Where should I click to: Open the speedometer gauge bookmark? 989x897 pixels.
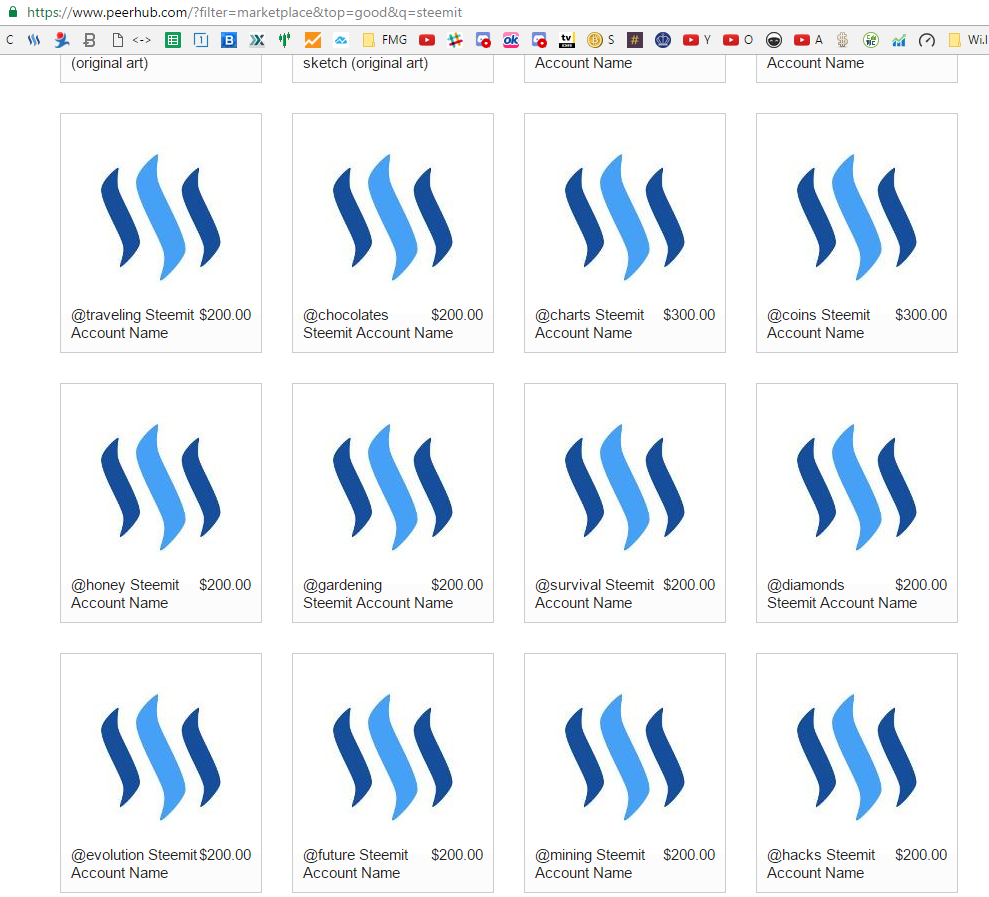tap(927, 40)
